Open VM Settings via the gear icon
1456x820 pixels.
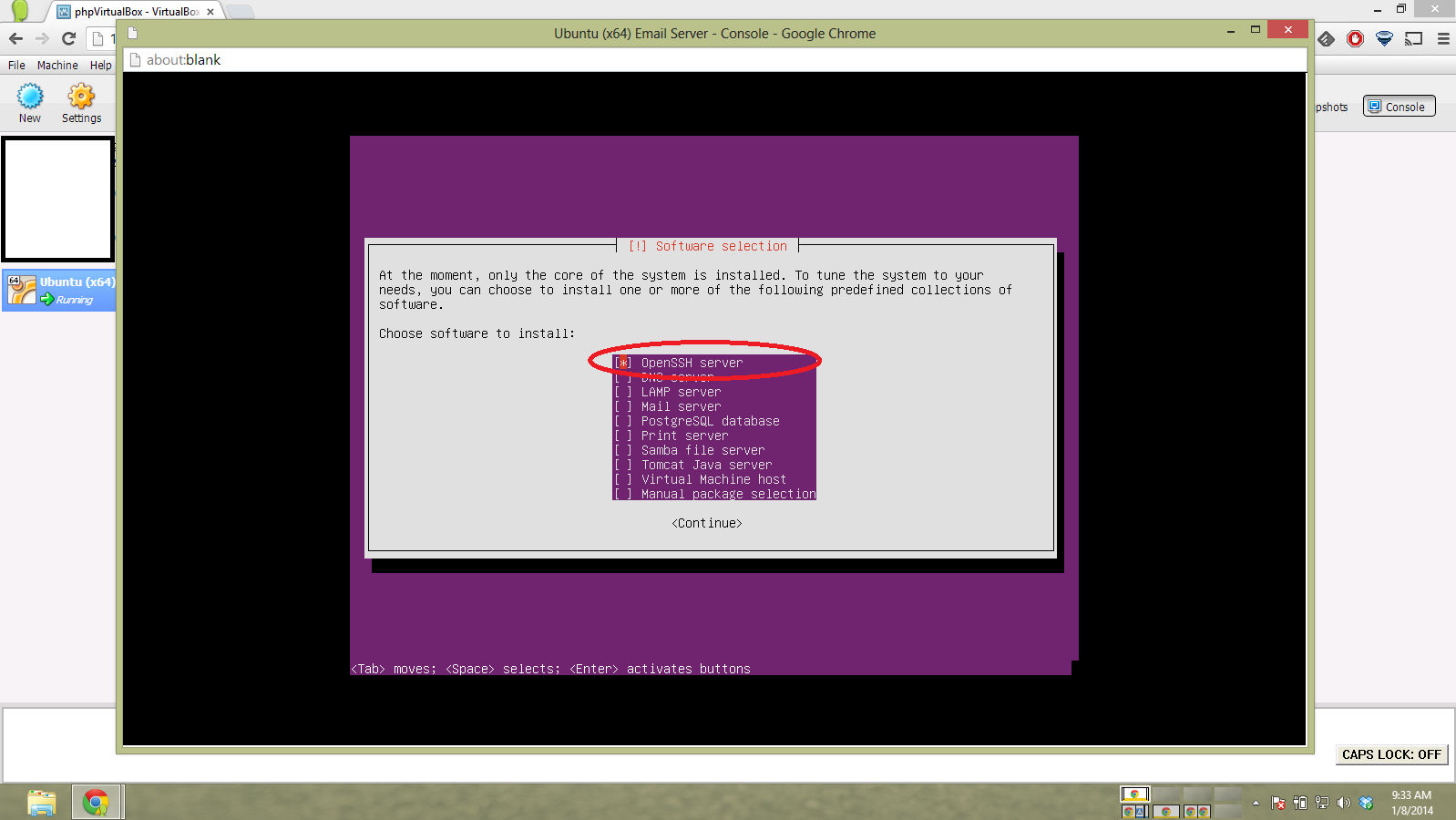pyautogui.click(x=81, y=96)
